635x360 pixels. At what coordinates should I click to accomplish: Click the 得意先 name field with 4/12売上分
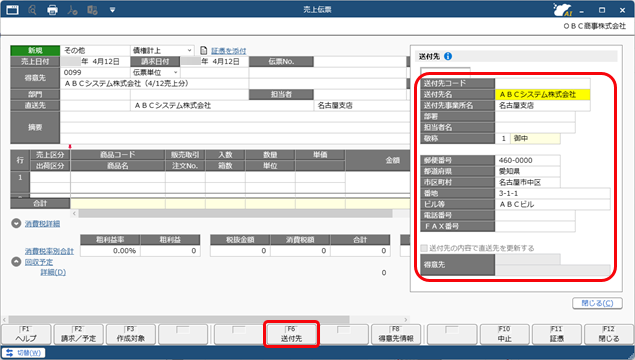pyautogui.click(x=154, y=83)
